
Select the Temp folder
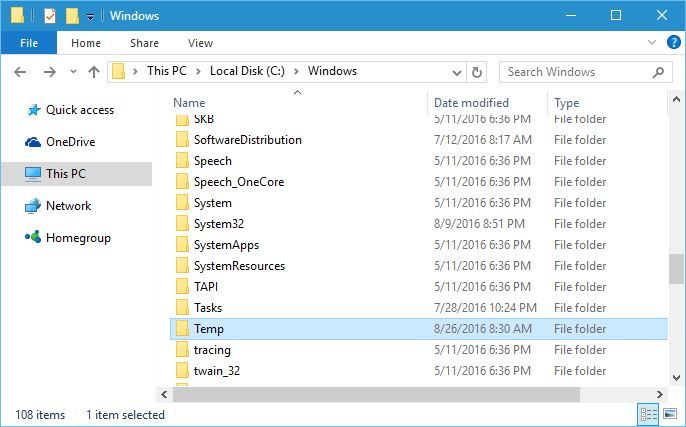[419, 329]
